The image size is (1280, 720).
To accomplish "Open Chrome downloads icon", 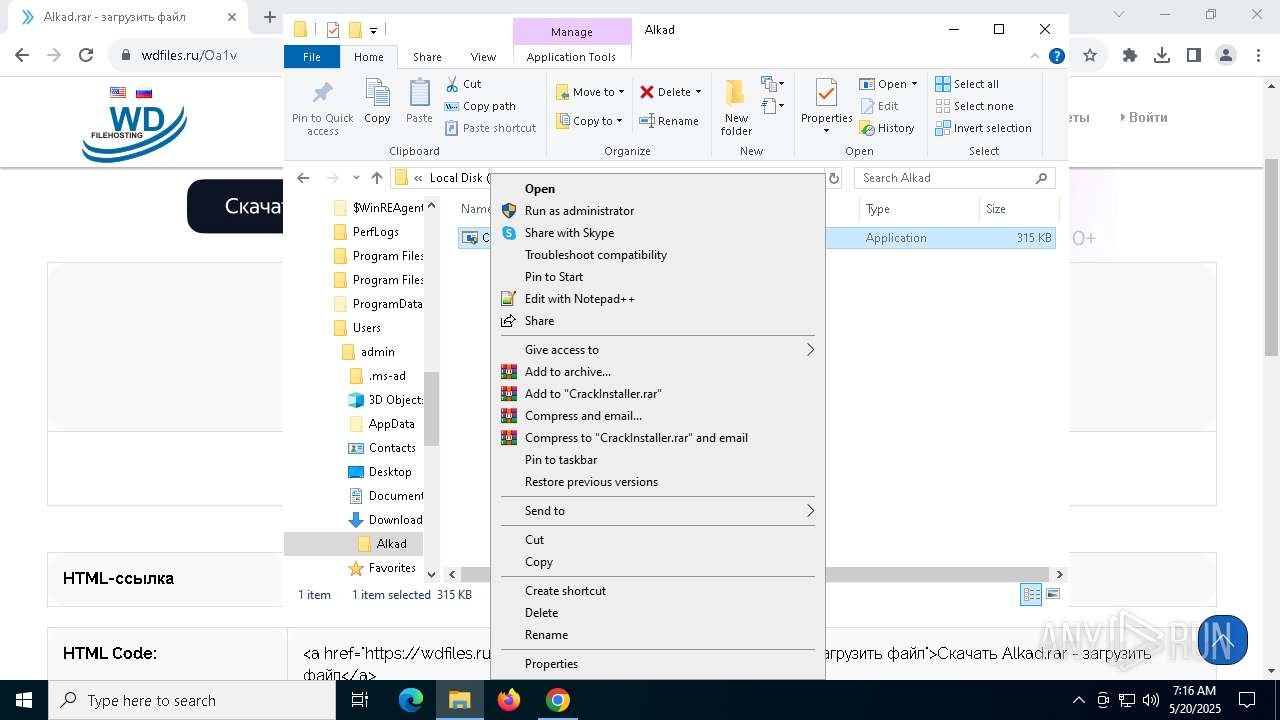I will tap(1162, 55).
